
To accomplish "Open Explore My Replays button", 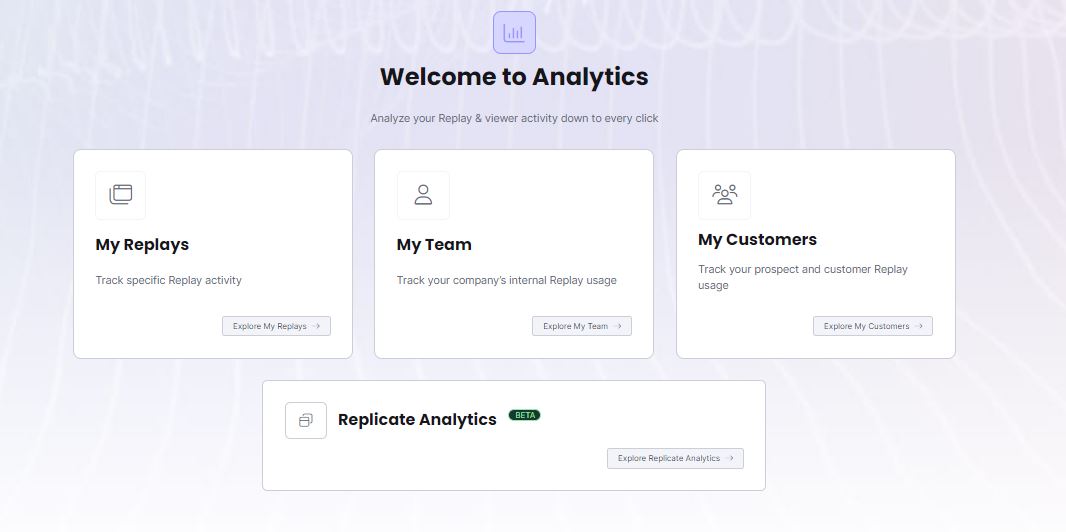I will 276,326.
